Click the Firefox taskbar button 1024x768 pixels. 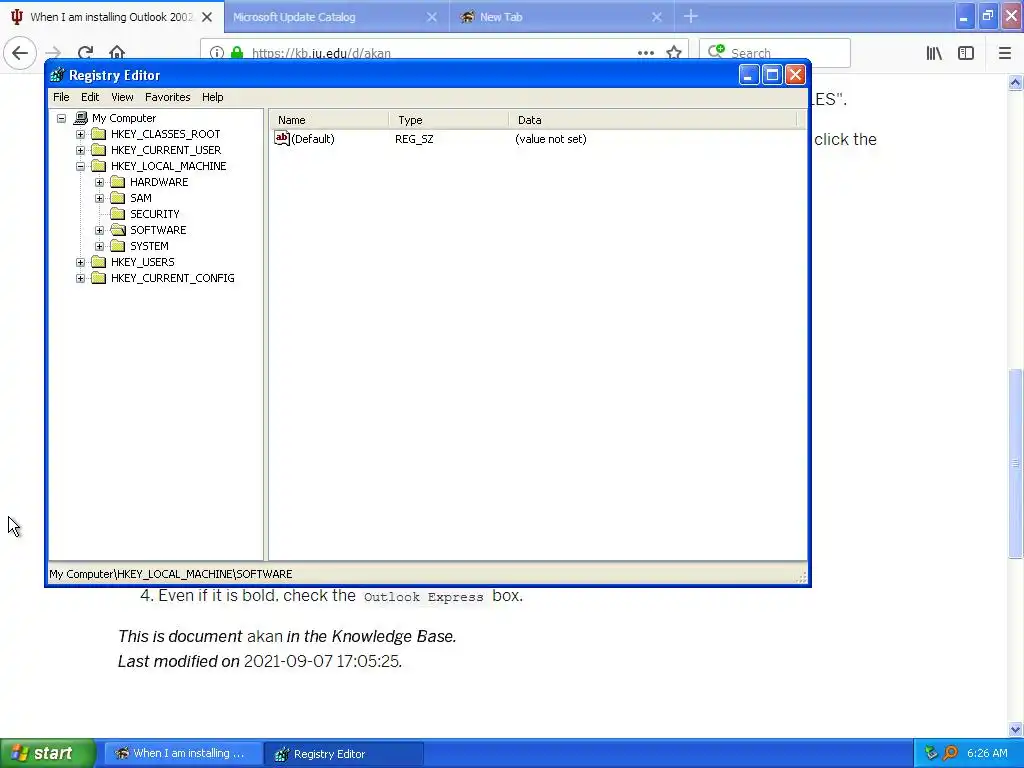click(184, 754)
